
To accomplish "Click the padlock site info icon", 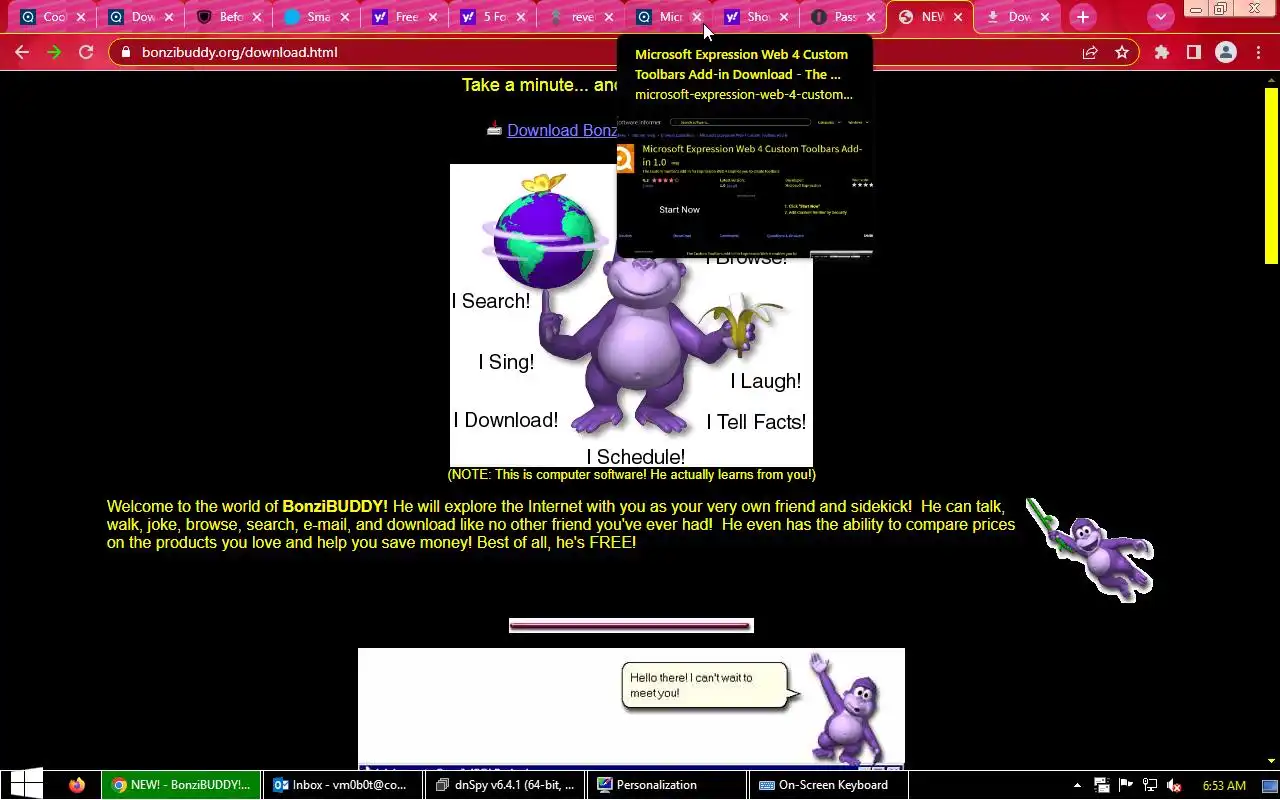I will tap(125, 52).
